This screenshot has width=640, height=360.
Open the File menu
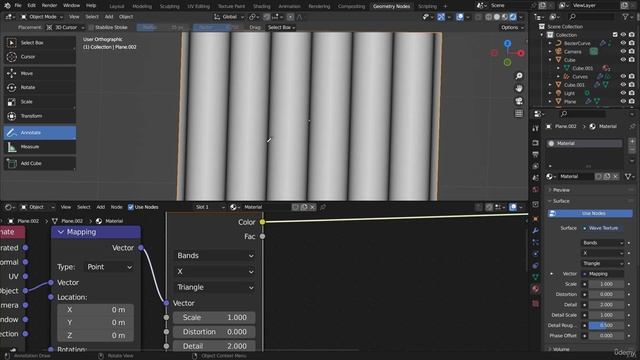(x=18, y=6)
